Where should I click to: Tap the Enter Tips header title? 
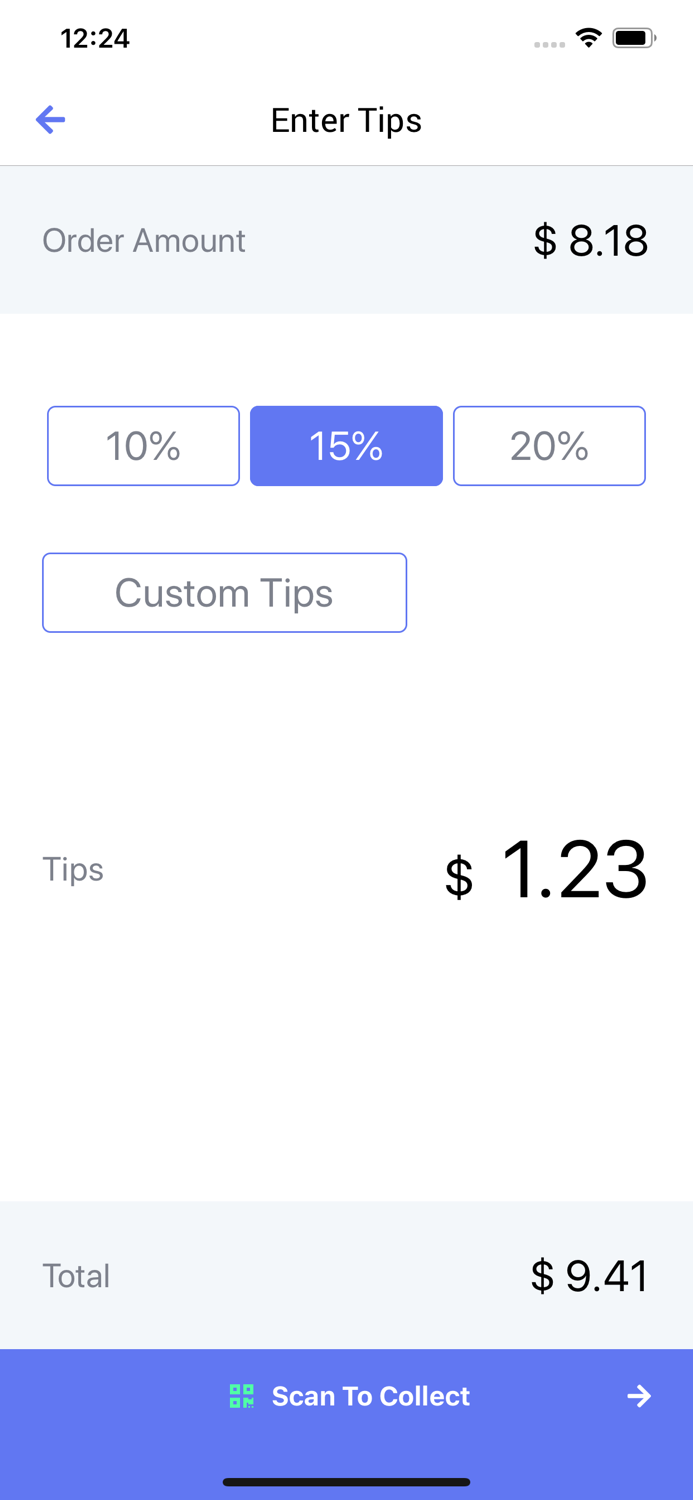coord(346,120)
